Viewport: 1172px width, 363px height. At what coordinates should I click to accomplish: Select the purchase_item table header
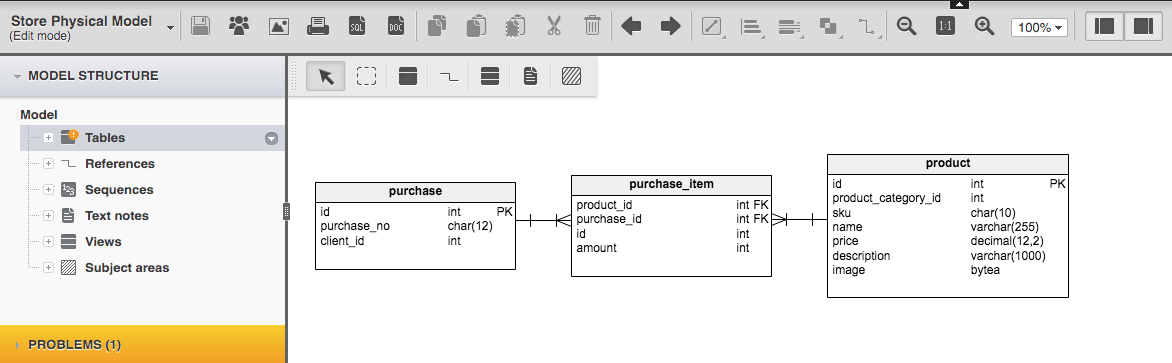[671, 184]
